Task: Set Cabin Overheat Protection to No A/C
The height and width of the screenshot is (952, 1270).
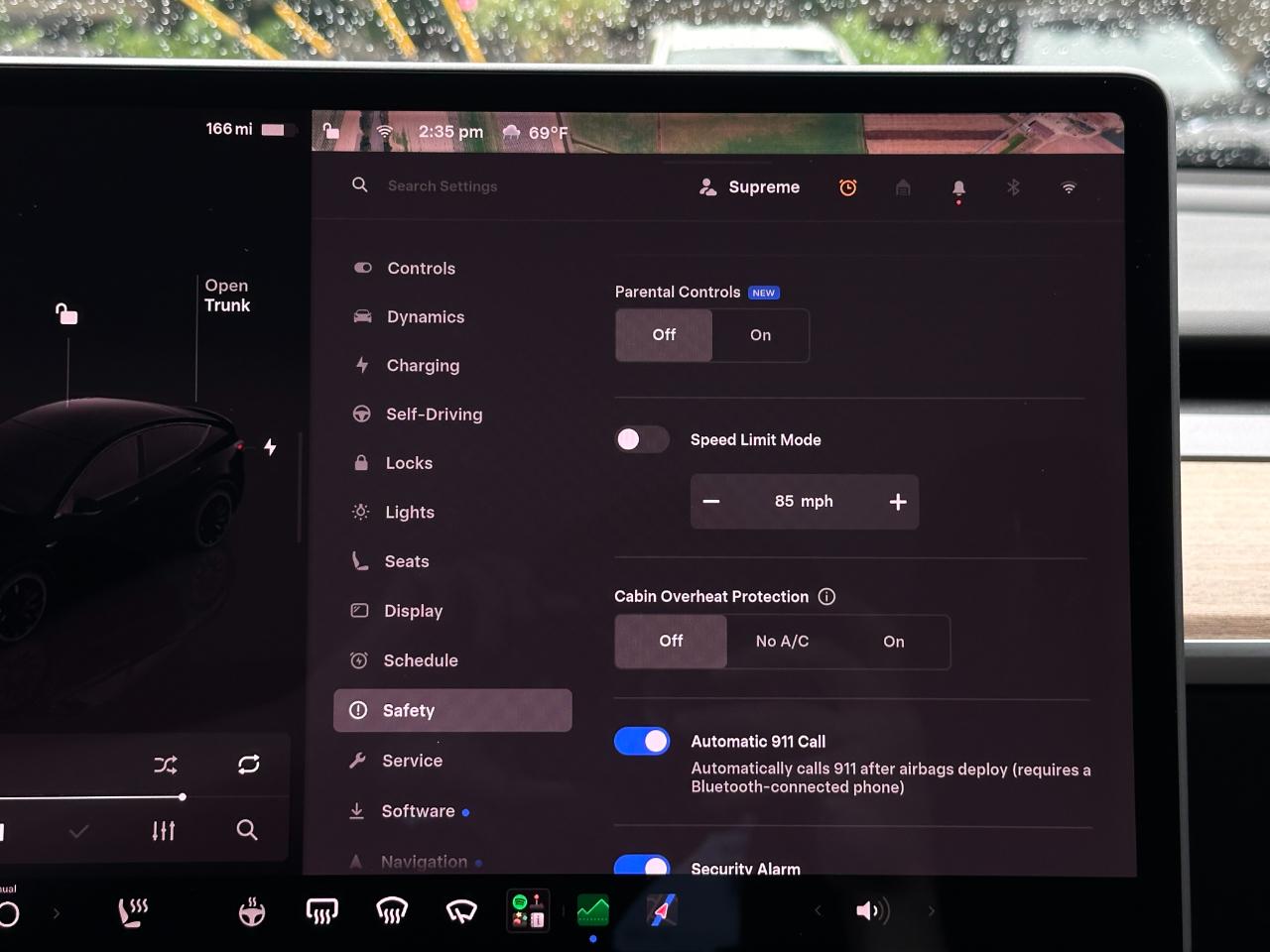Action: (x=782, y=642)
